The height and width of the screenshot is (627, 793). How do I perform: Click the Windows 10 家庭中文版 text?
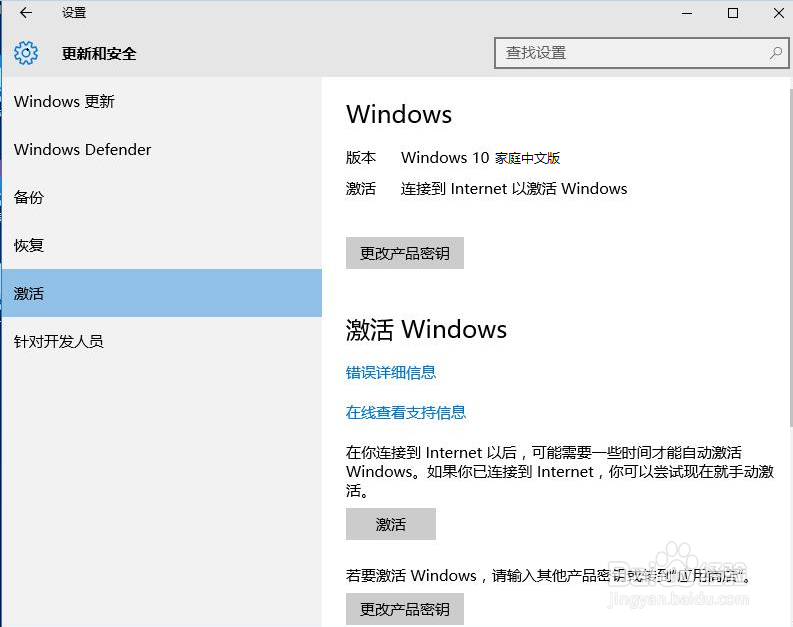(x=480, y=158)
